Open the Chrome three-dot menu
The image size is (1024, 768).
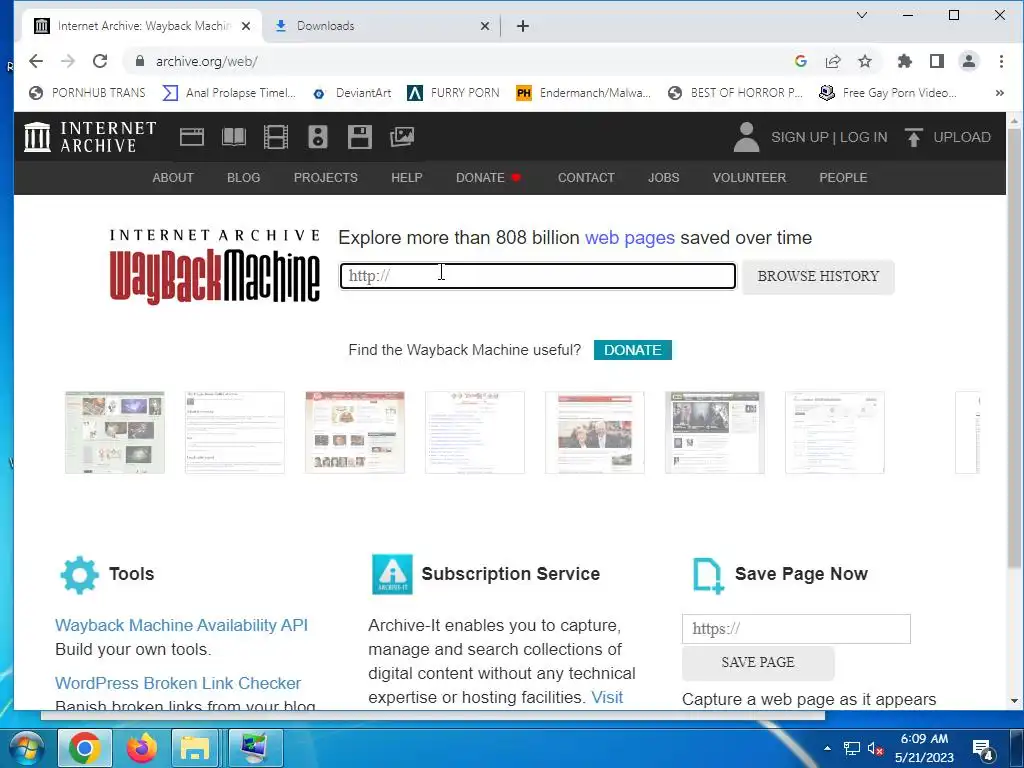[x=1001, y=61]
